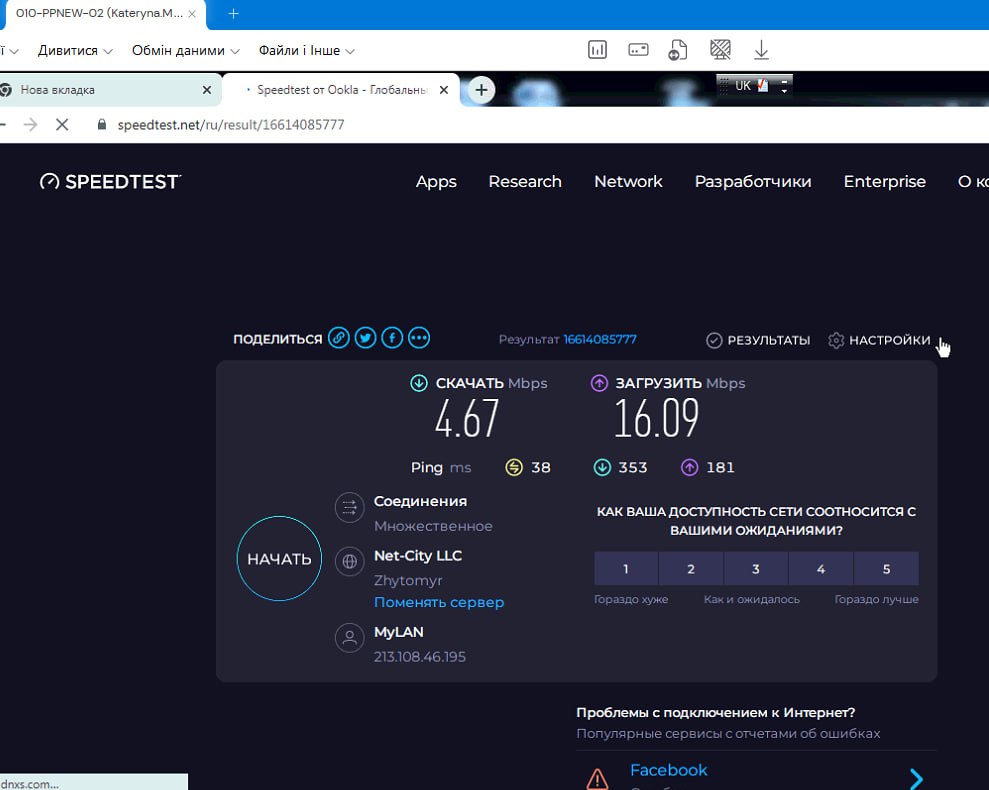
Task: Click the download speed value 4.67
Action: pos(467,418)
